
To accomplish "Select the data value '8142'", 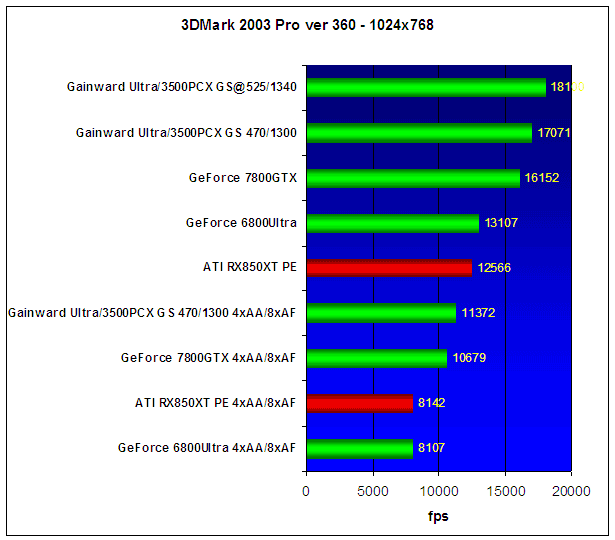I will coord(431,403).
